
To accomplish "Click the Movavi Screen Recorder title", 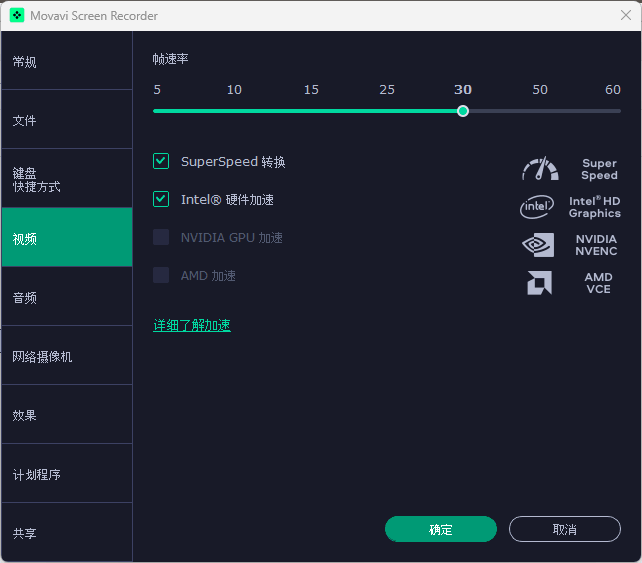I will pyautogui.click(x=94, y=16).
